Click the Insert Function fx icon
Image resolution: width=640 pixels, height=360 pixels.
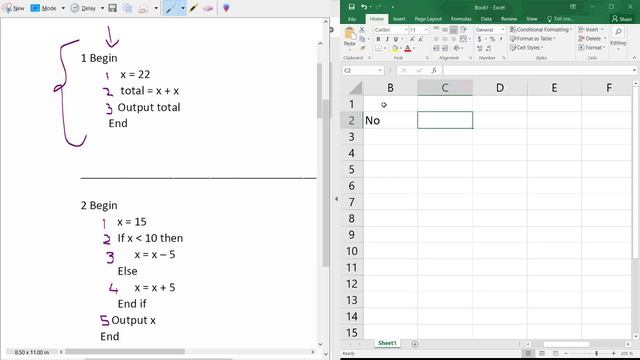(434, 71)
